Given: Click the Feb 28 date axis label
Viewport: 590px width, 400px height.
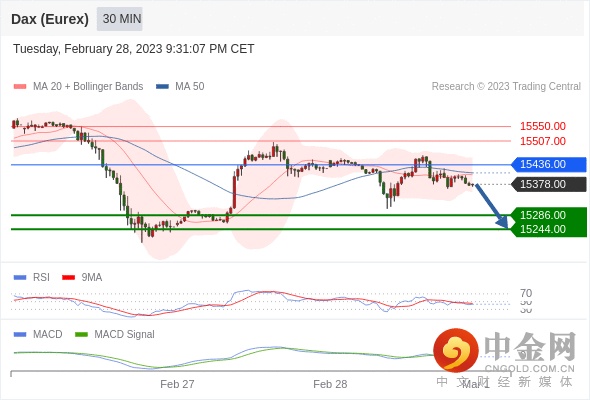Looking at the screenshot, I should coord(330,384).
